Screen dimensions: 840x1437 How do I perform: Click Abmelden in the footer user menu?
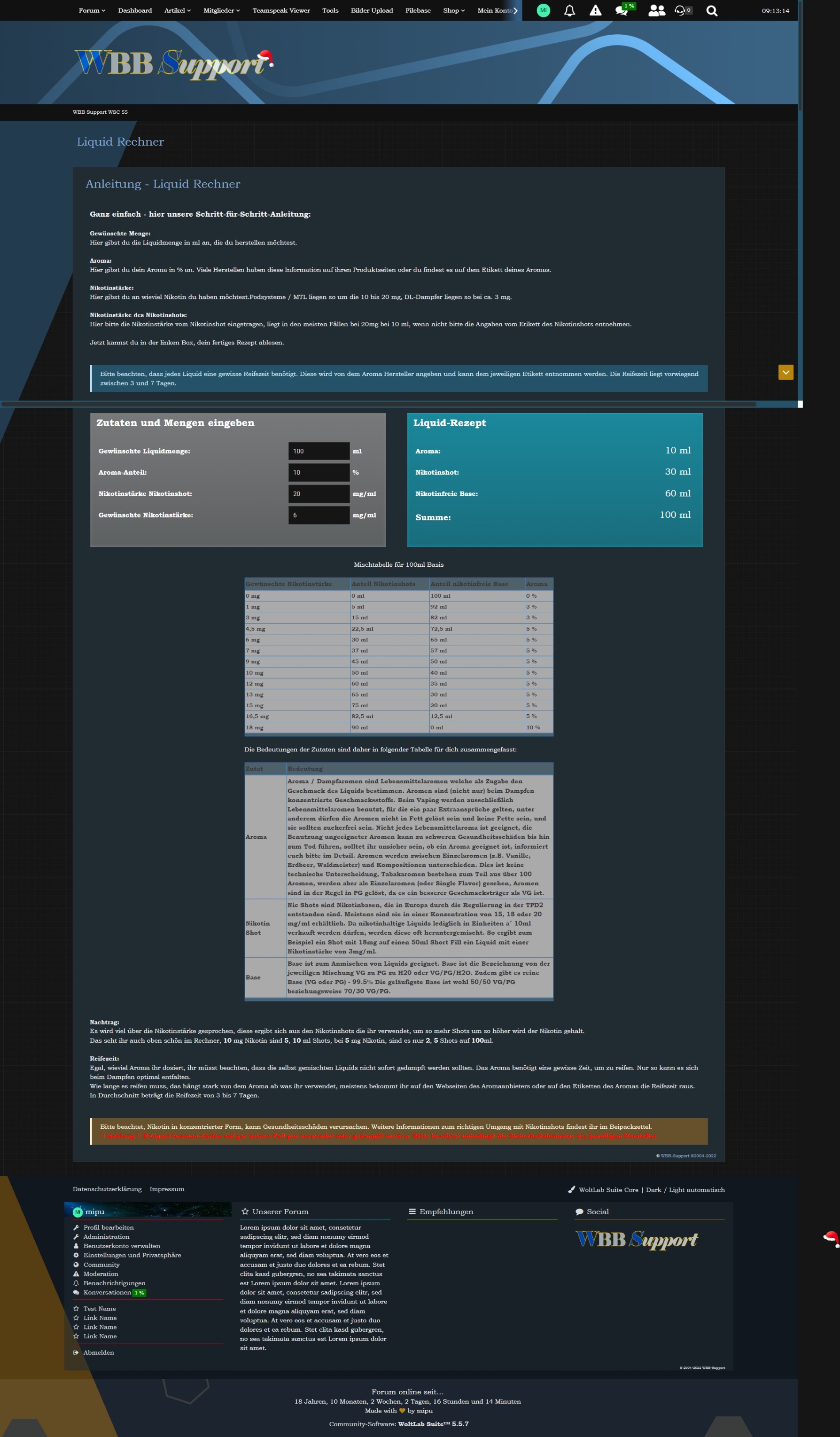99,1352
